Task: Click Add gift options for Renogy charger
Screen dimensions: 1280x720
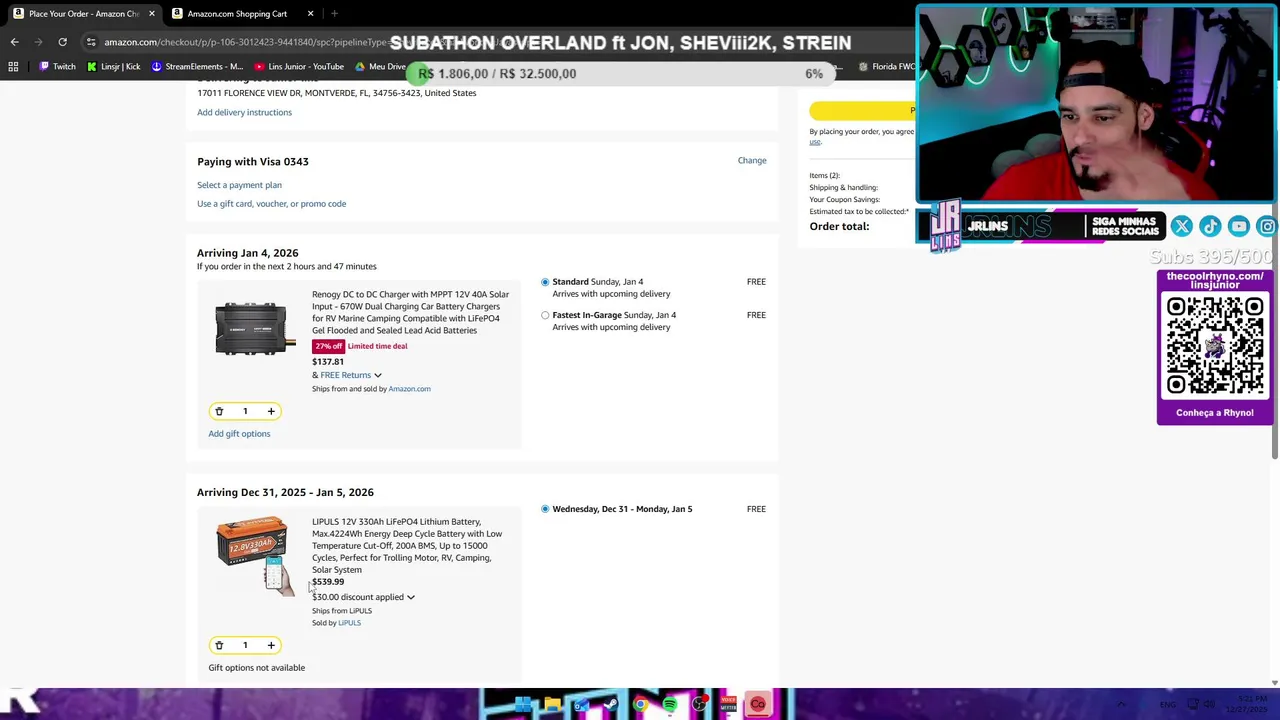Action: (x=239, y=434)
